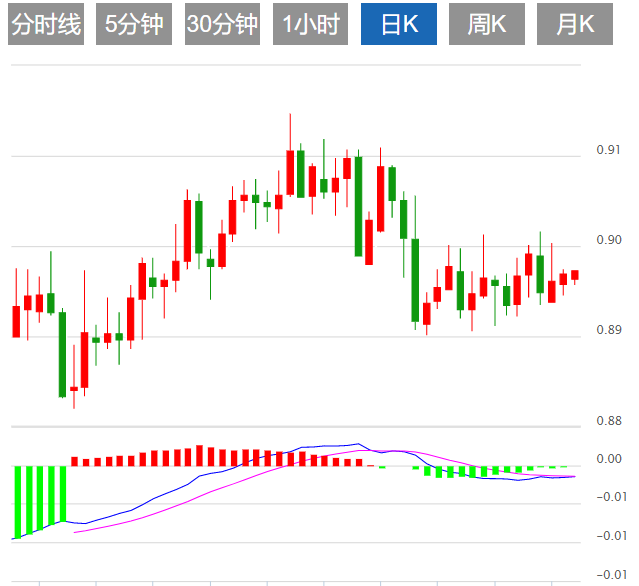This screenshot has height=586, width=639.
Task: Click the 0.00 MACD axis label
Action: (609, 459)
